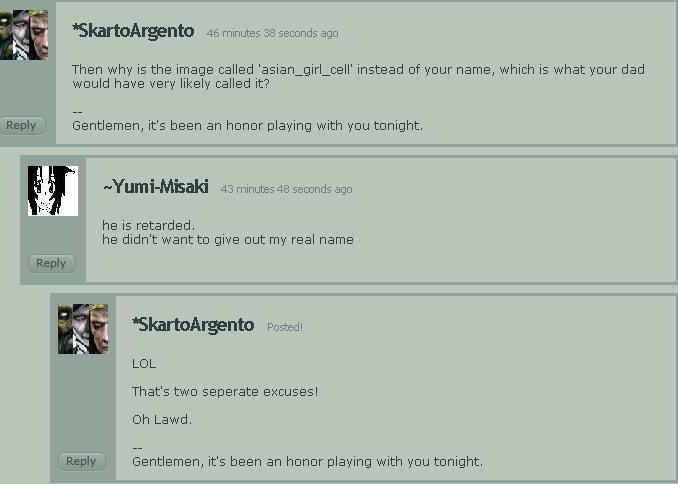Open Yumi-Misaki's black-and-white avatar
The width and height of the screenshot is (678, 484).
pos(53,191)
